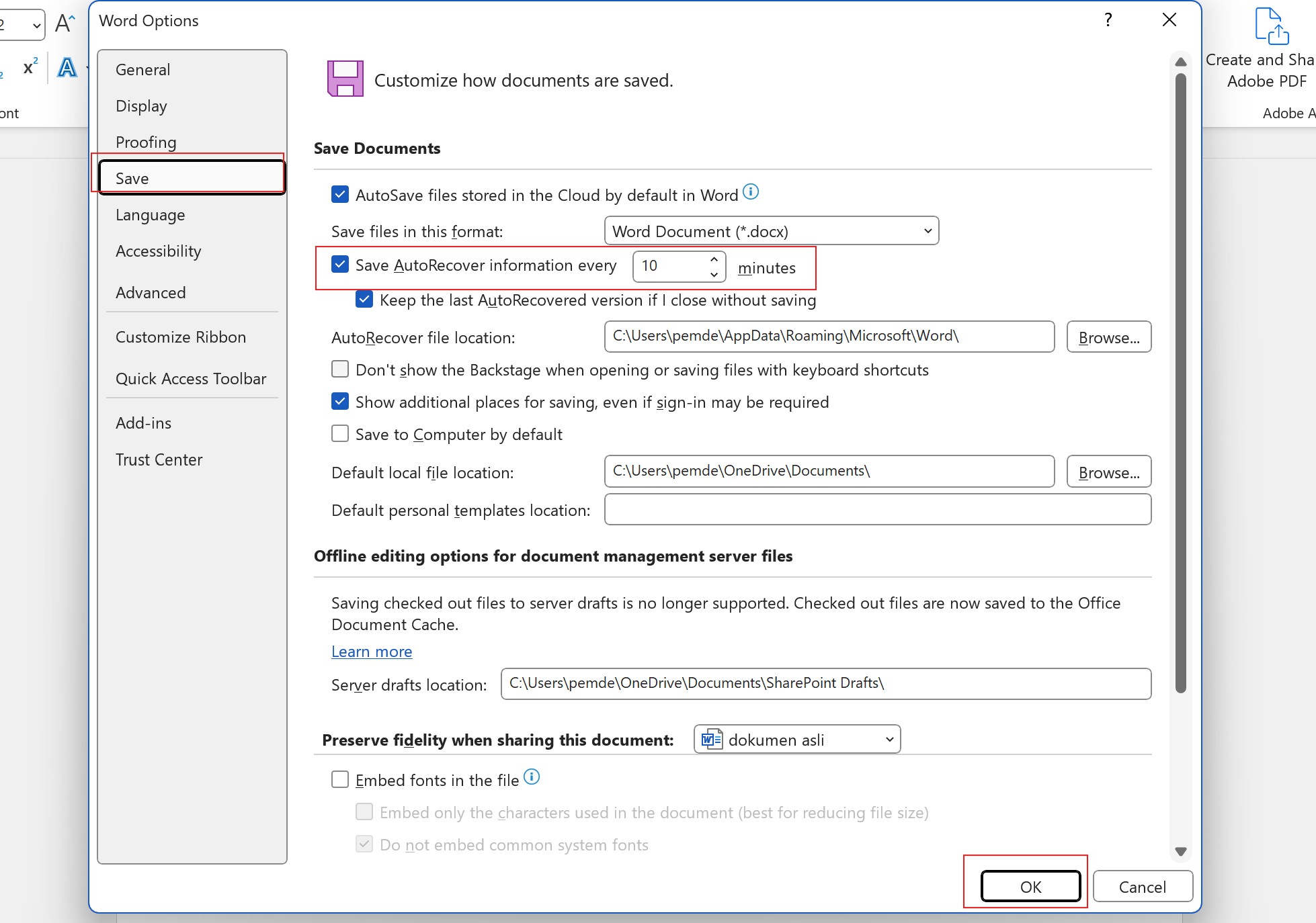This screenshot has width=1316, height=923.
Task: Click the superscript x² icon
Action: 29,67
